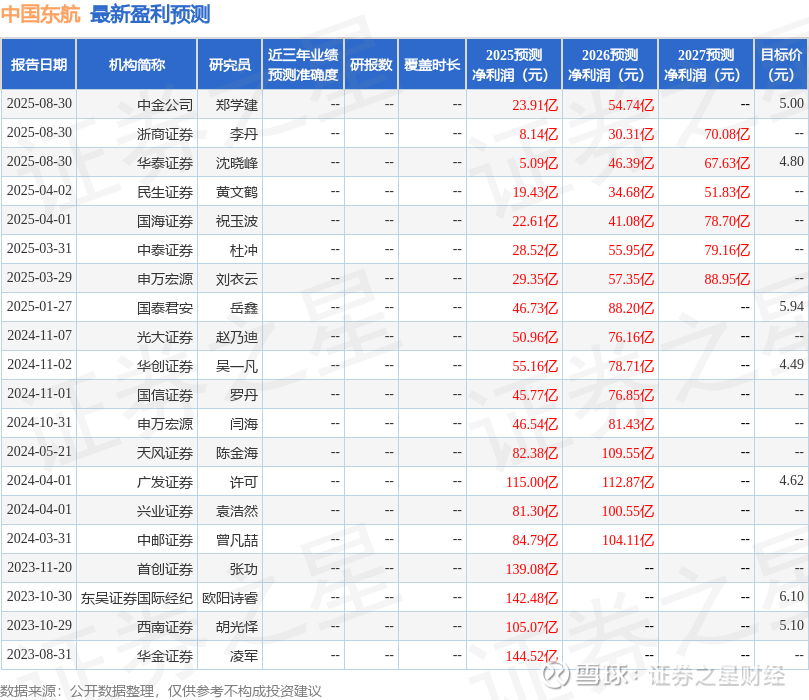Click the 88.95亿 profit value

[727, 279]
